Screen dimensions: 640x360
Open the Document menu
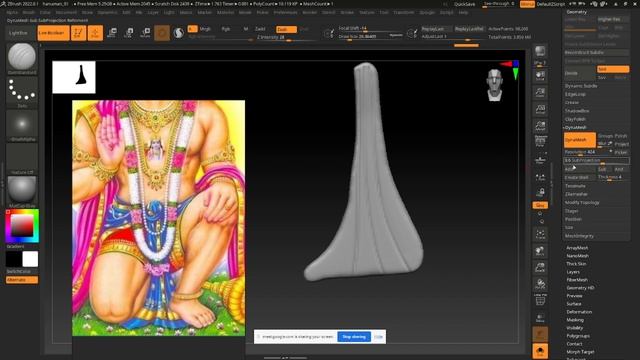(x=66, y=13)
